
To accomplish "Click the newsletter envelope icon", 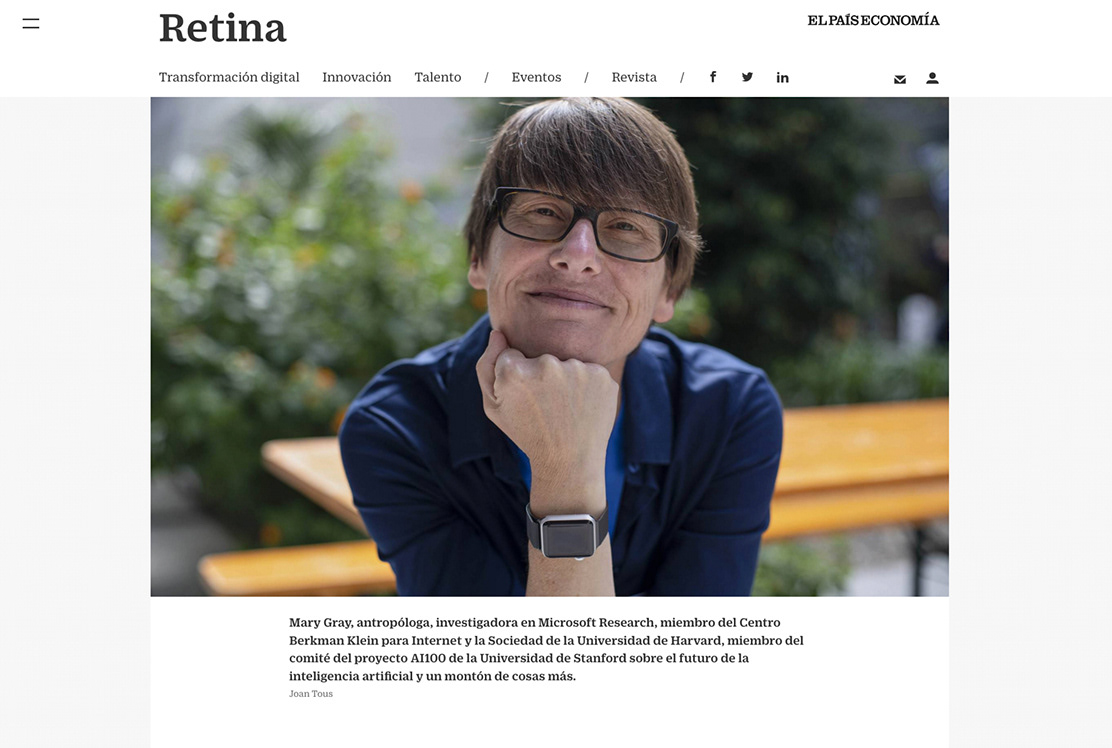I will pyautogui.click(x=900, y=79).
